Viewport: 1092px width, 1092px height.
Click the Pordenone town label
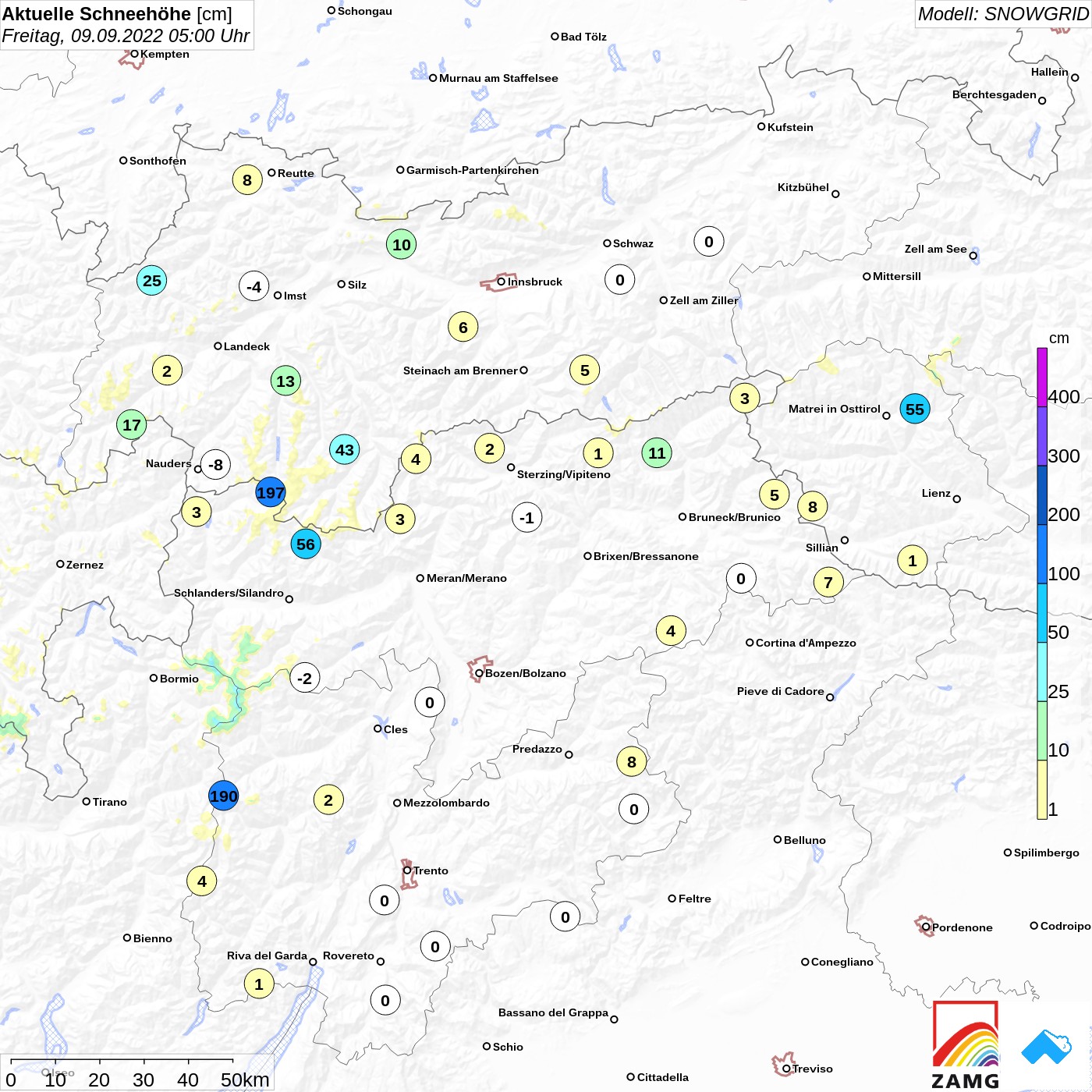pos(962,927)
